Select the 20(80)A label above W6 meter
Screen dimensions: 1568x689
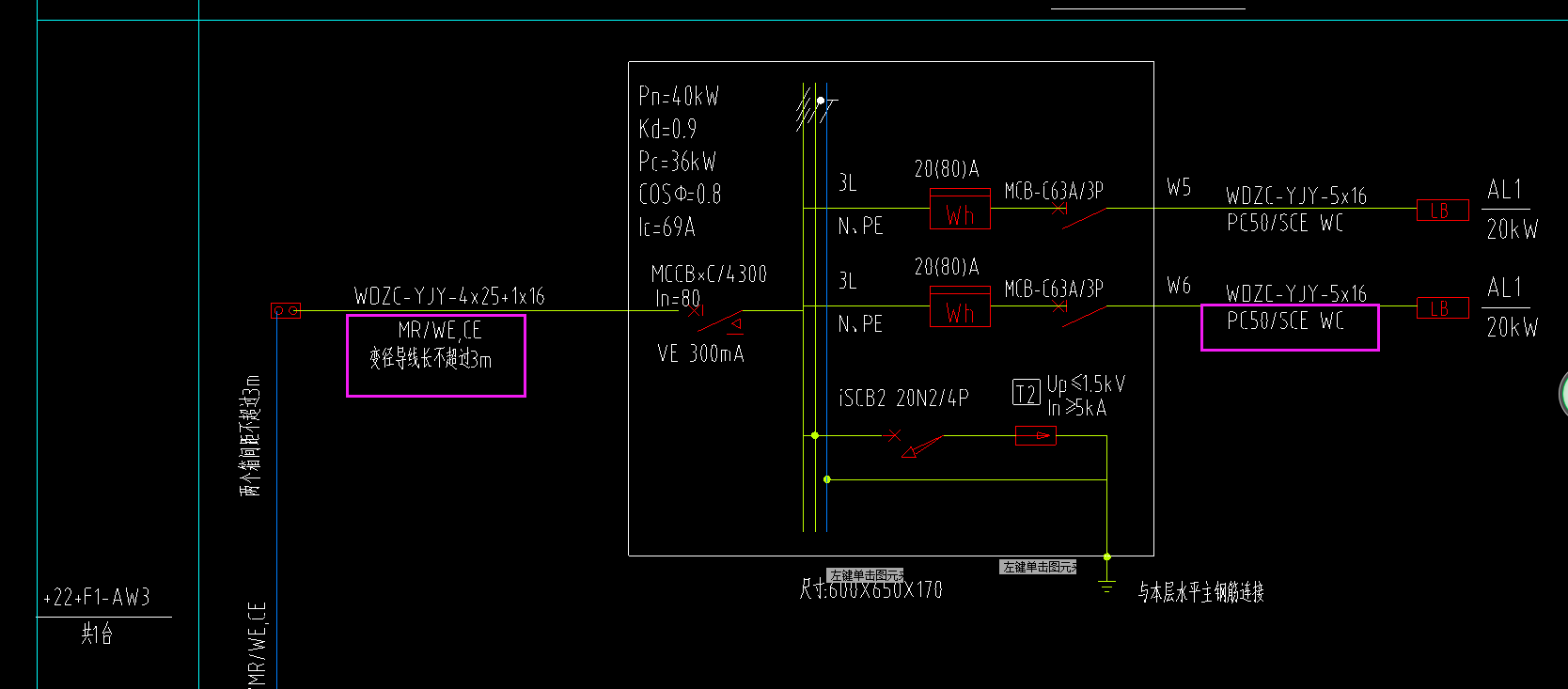pos(947,266)
